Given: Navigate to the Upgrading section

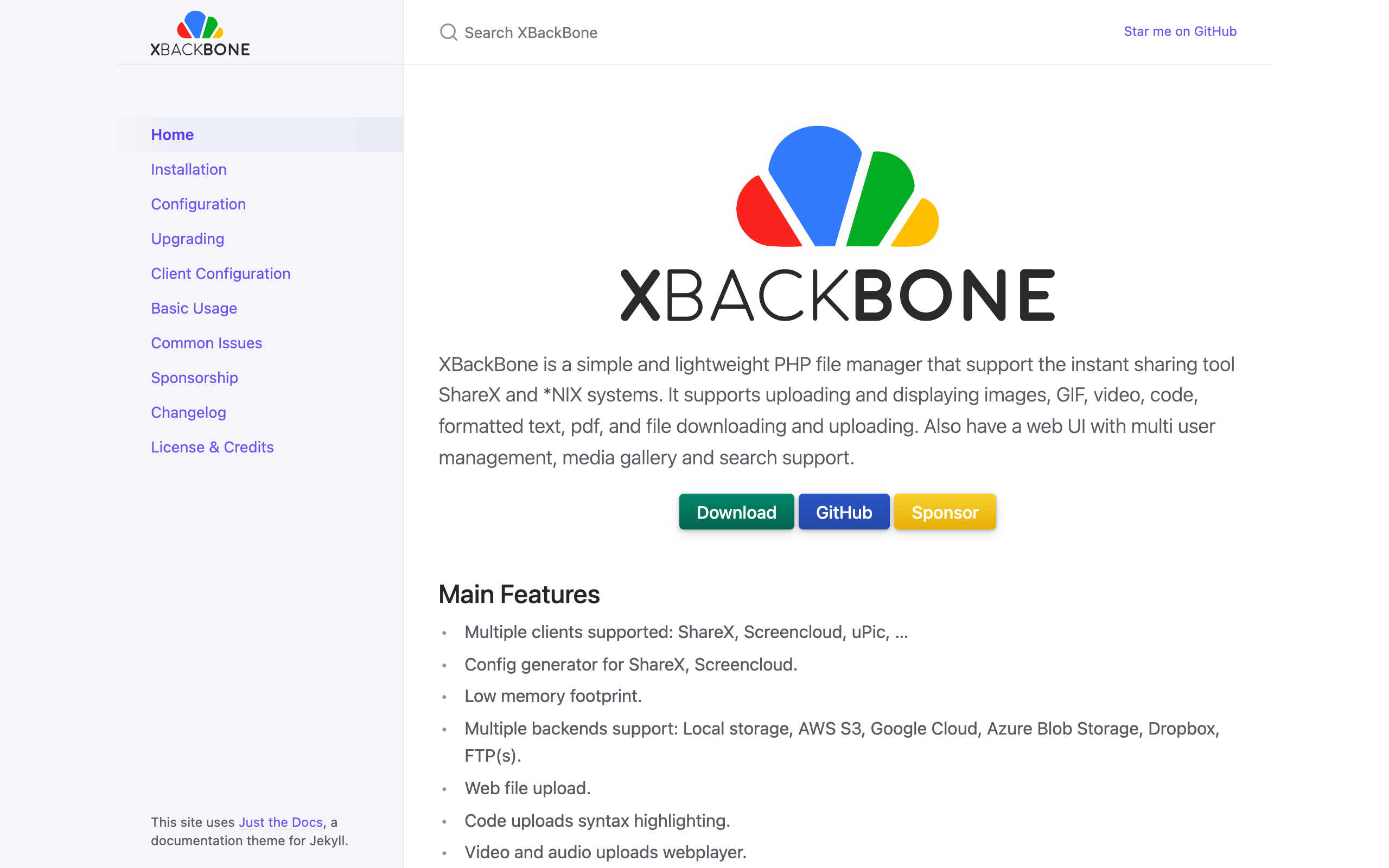Looking at the screenshot, I should [187, 239].
